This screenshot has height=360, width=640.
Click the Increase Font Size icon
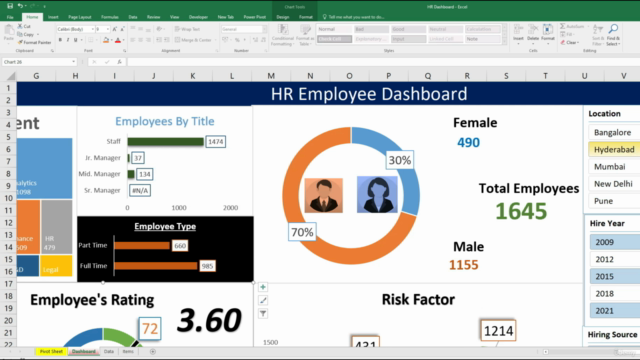tap(115, 29)
